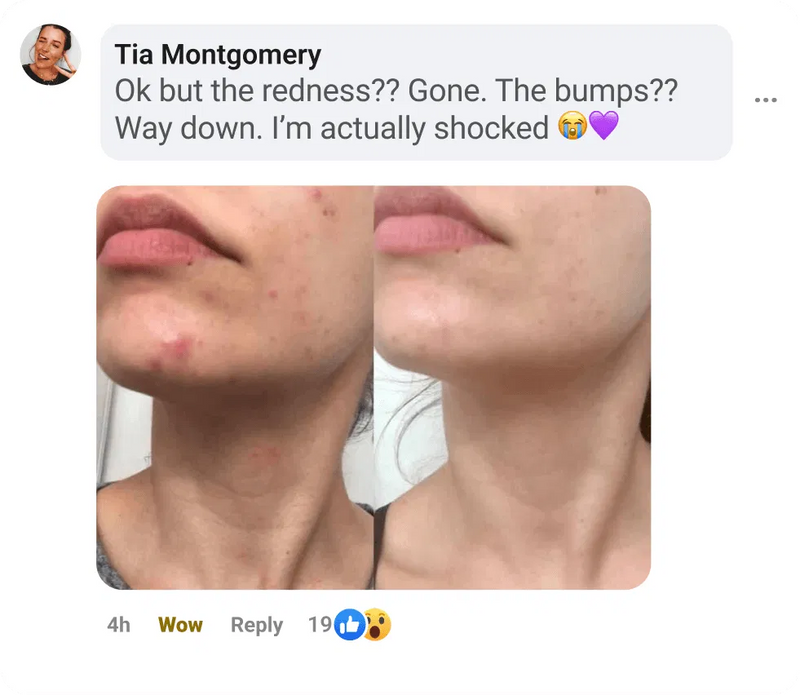Viewport: 800px width, 695px height.
Task: Click the wow face reaction icon
Action: click(377, 625)
